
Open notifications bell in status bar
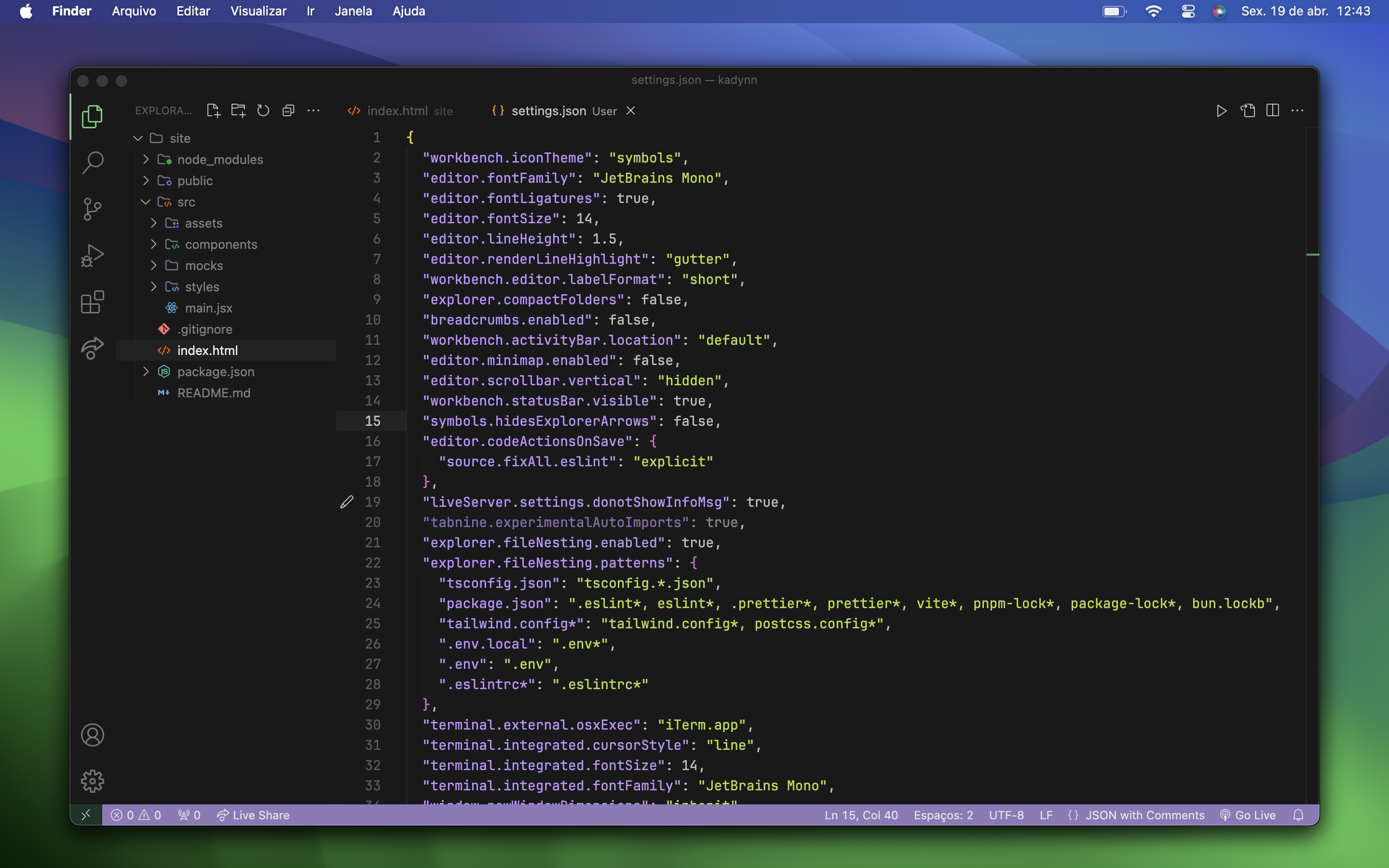tap(1298, 815)
